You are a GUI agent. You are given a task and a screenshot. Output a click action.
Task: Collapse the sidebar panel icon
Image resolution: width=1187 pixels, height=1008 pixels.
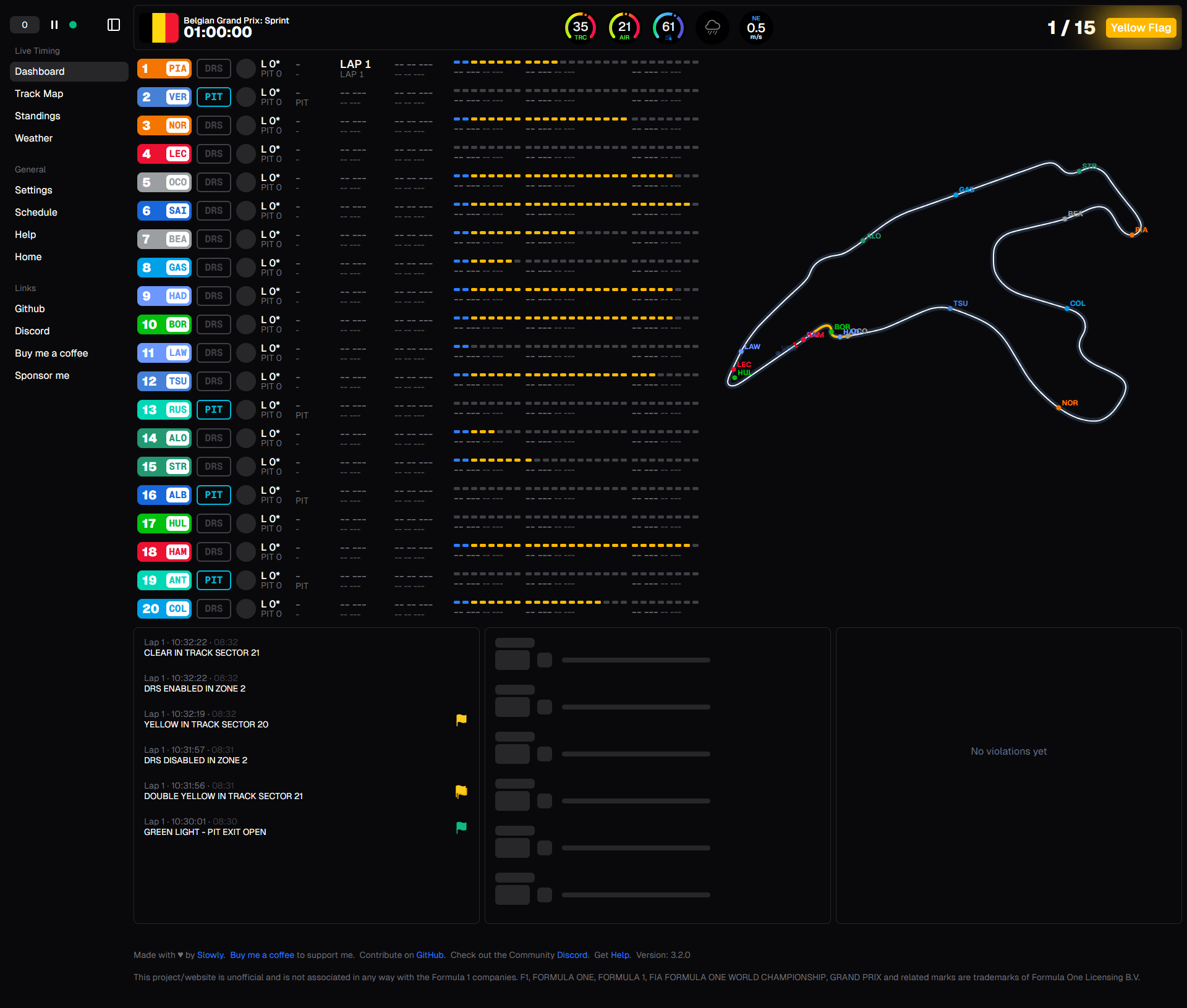(114, 25)
